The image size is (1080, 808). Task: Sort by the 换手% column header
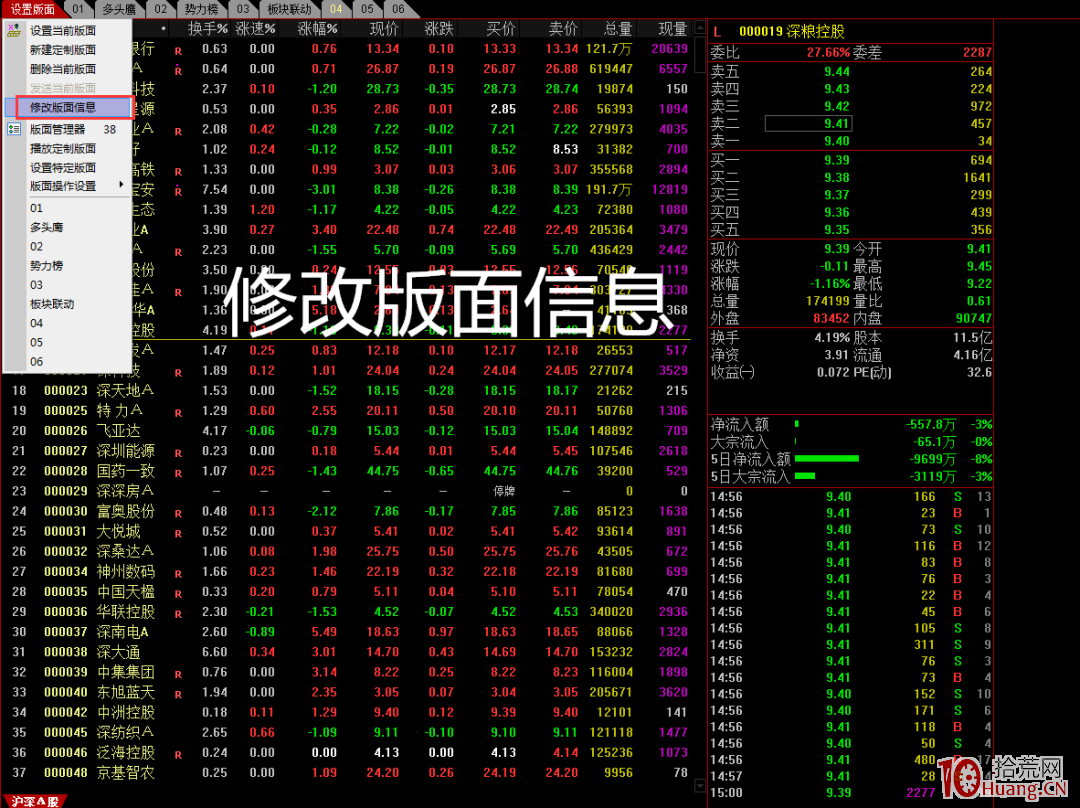208,29
